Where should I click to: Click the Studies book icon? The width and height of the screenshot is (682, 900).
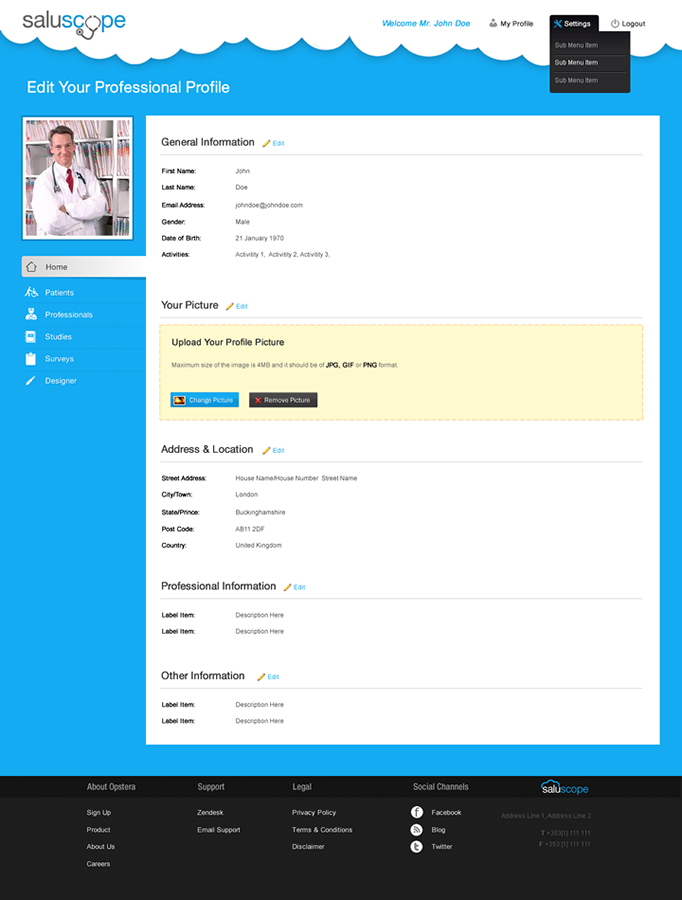[31, 336]
